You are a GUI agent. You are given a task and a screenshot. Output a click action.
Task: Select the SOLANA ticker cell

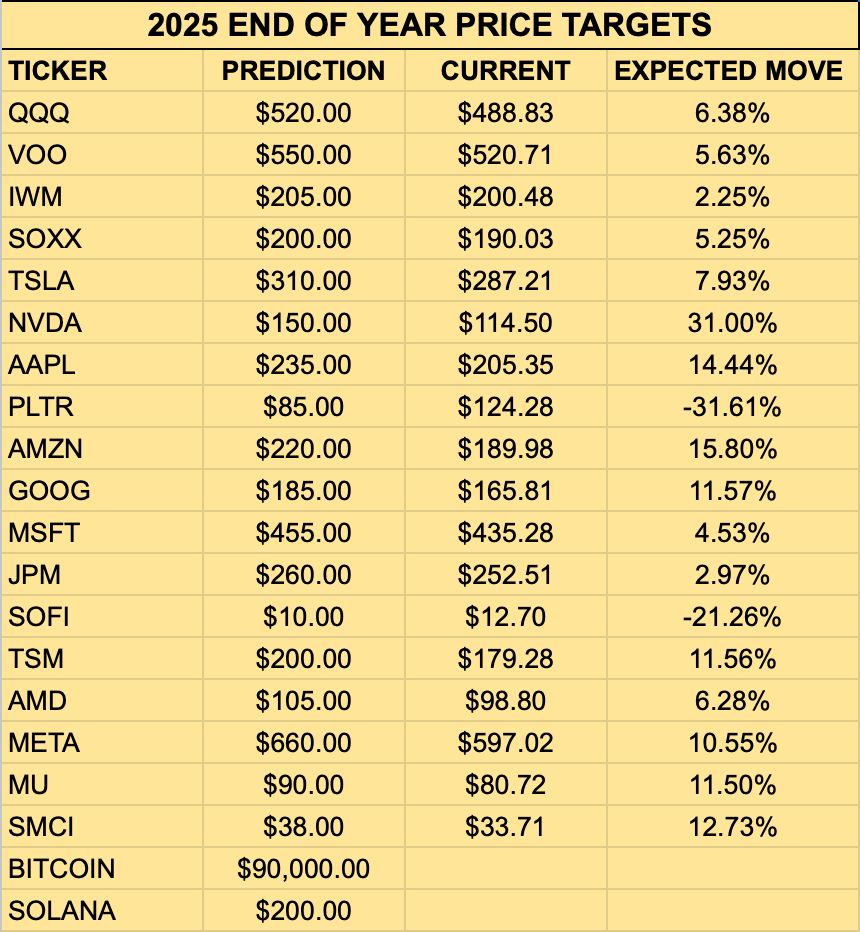coord(102,910)
